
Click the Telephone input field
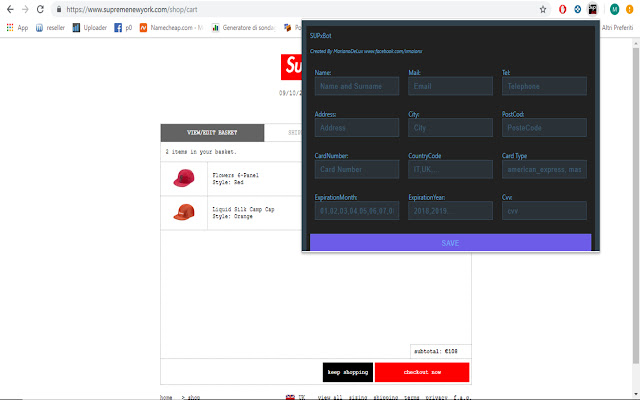point(544,86)
